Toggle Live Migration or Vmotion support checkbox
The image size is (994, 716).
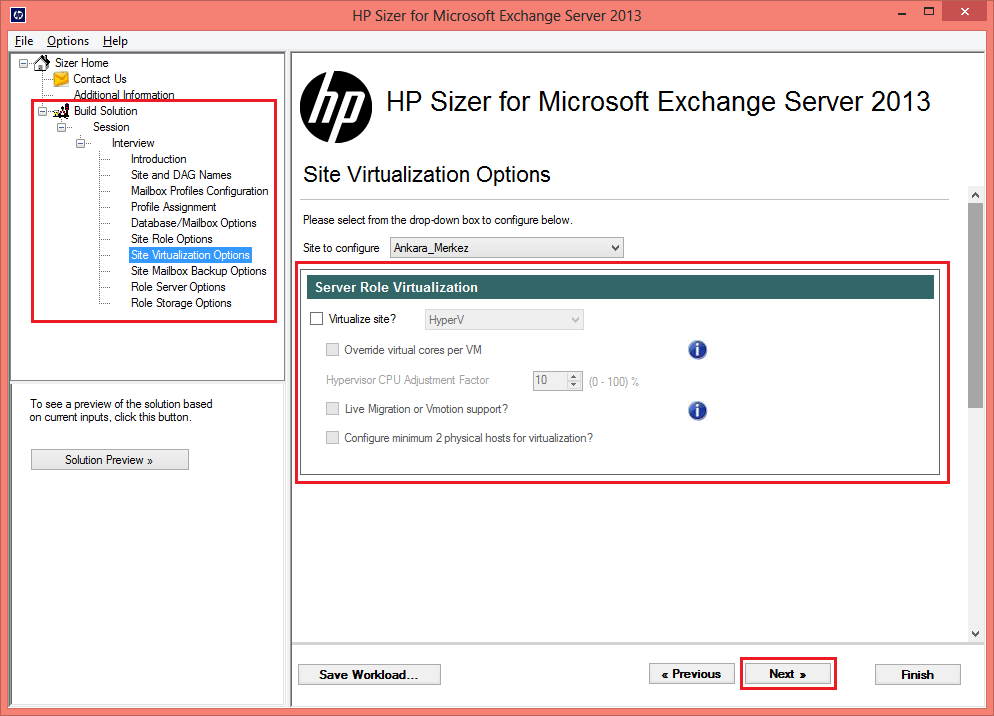332,408
